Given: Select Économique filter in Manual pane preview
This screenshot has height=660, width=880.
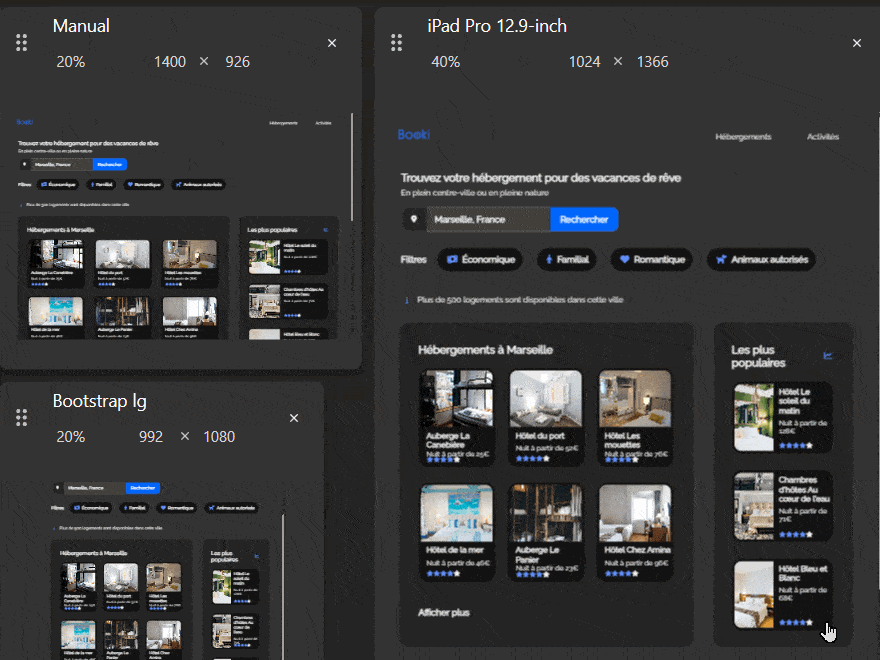Looking at the screenshot, I should 58,185.
